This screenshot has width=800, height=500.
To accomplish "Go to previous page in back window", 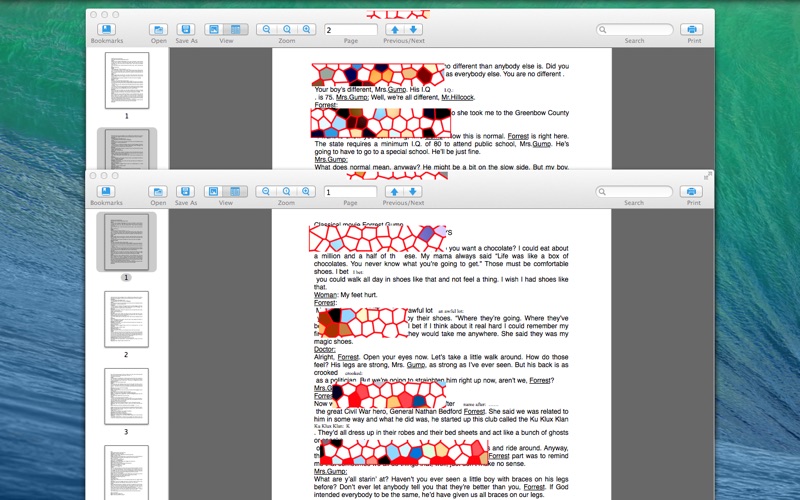I will 394,30.
